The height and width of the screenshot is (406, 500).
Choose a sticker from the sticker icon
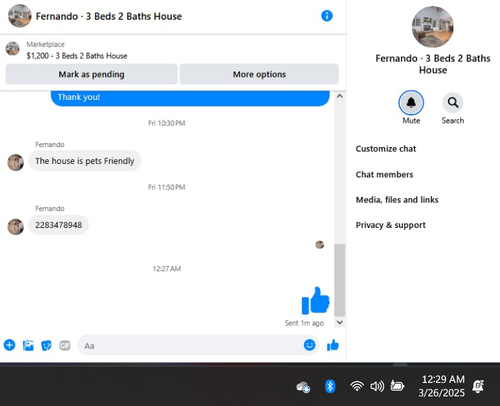(46, 345)
